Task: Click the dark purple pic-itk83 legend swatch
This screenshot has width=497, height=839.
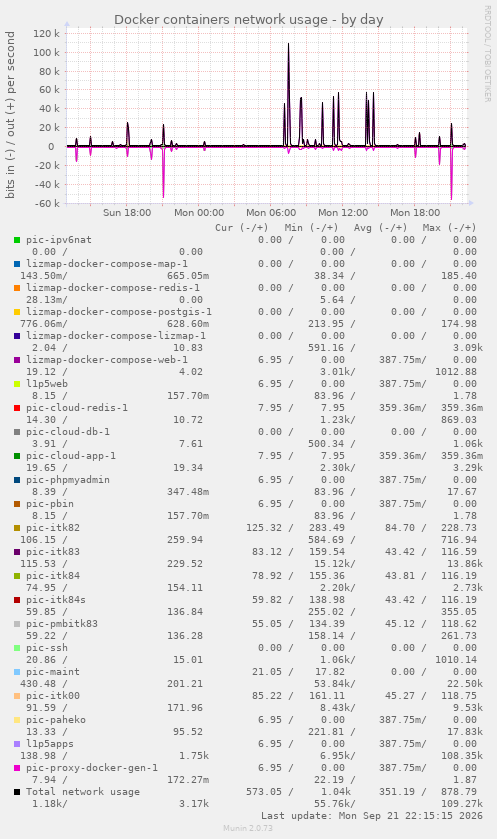Action: coord(17,552)
